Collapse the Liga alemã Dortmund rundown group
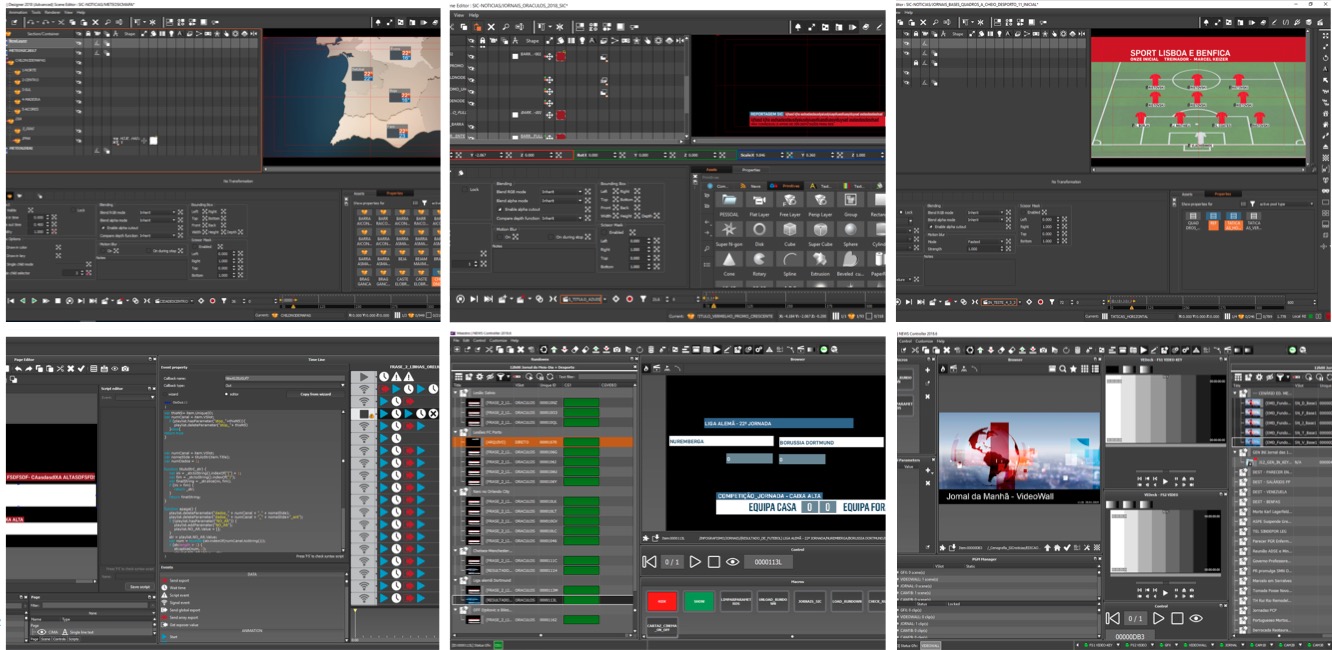1332x650 pixels. coord(456,580)
